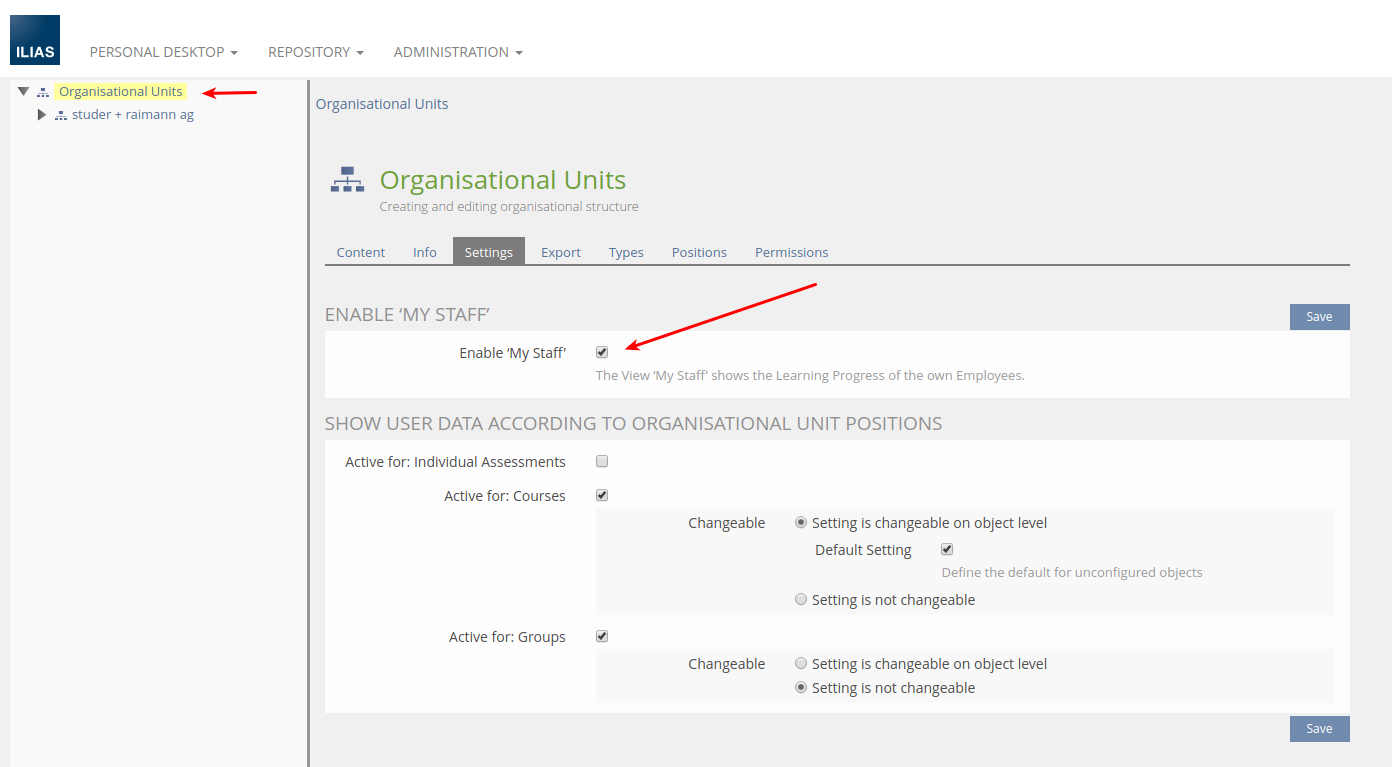The image size is (1392, 767).
Task: Expand the studer + raimann ag node
Action: 41,115
